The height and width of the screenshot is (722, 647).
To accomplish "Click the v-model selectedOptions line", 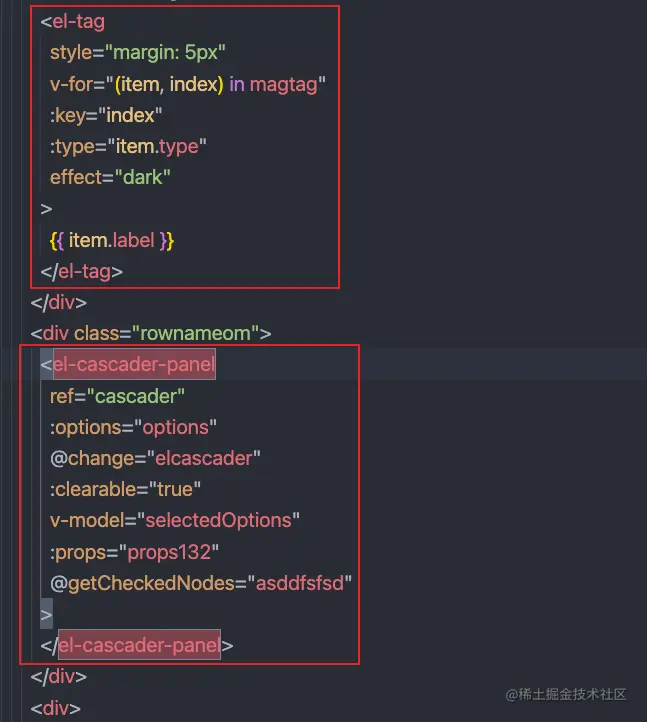I will pos(175,520).
